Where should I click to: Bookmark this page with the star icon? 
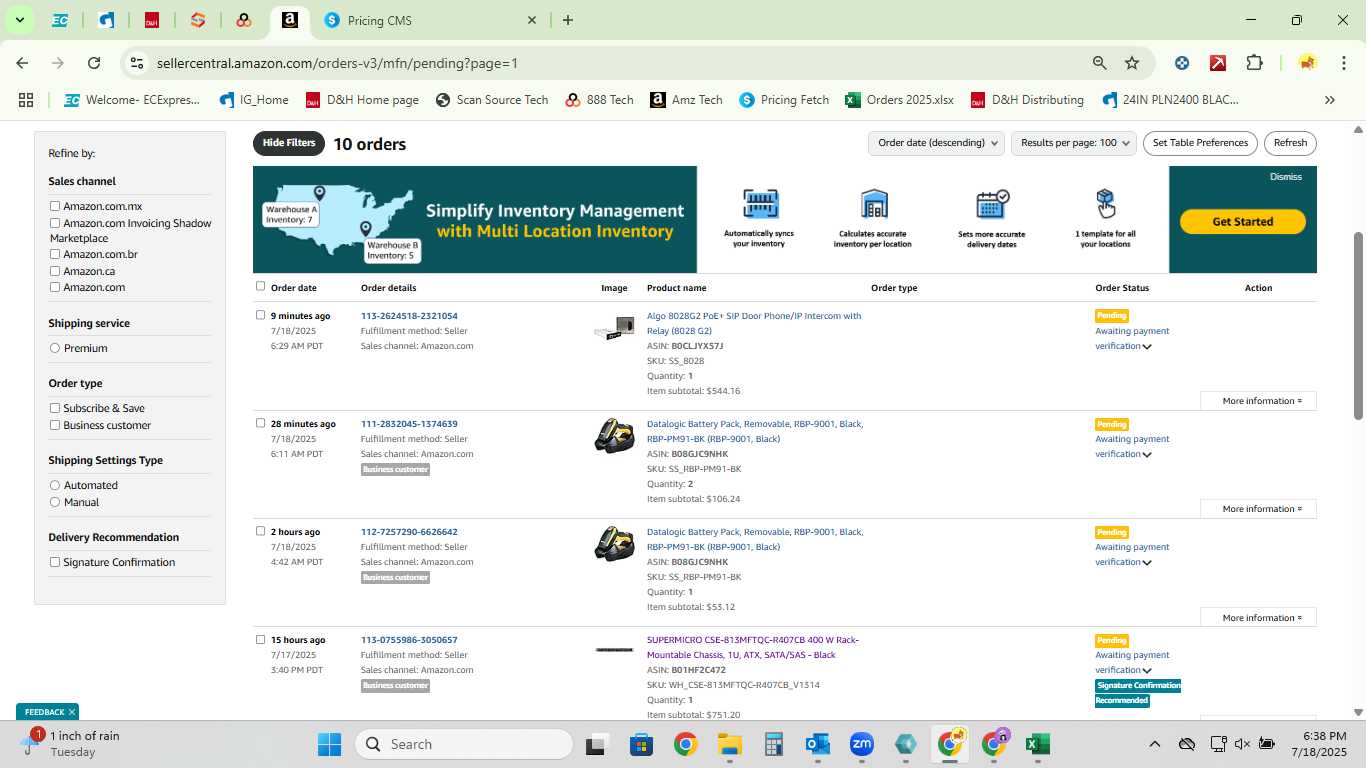coord(1132,63)
